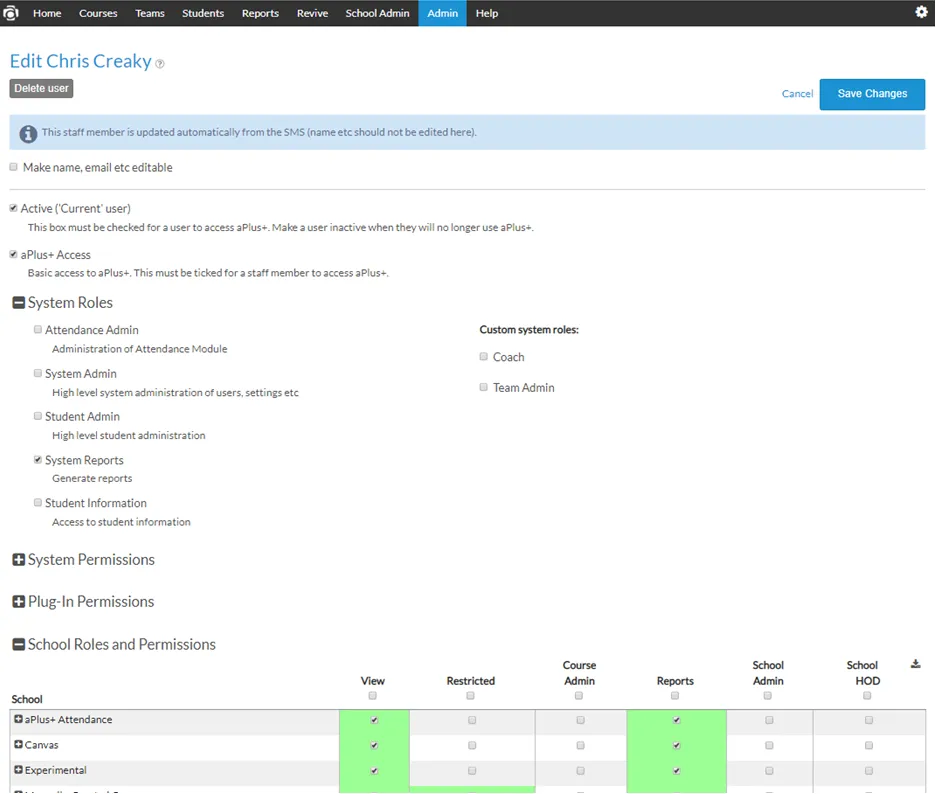Expand the System Permissions section
The width and height of the screenshot is (936, 794).
pos(19,559)
